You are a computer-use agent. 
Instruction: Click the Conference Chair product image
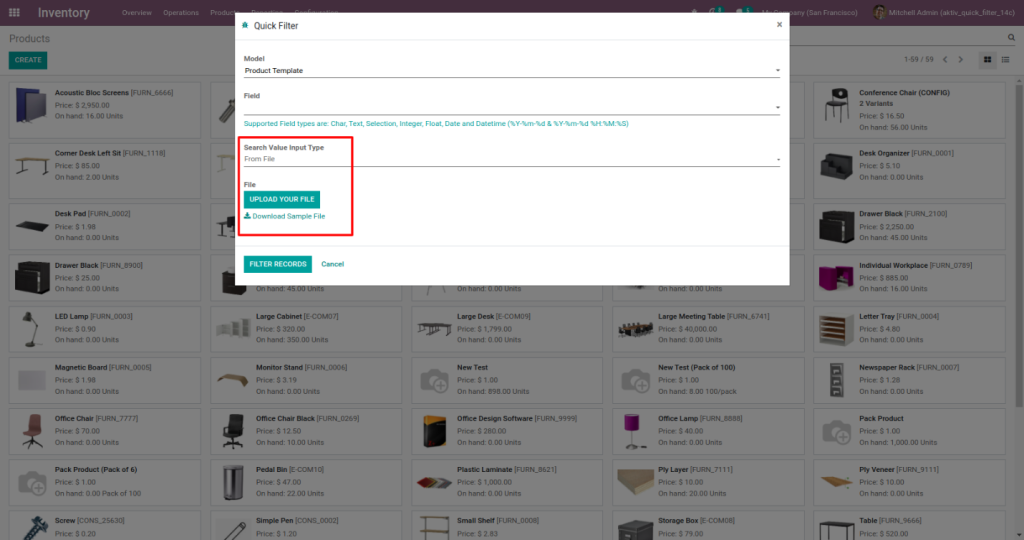coord(837,106)
